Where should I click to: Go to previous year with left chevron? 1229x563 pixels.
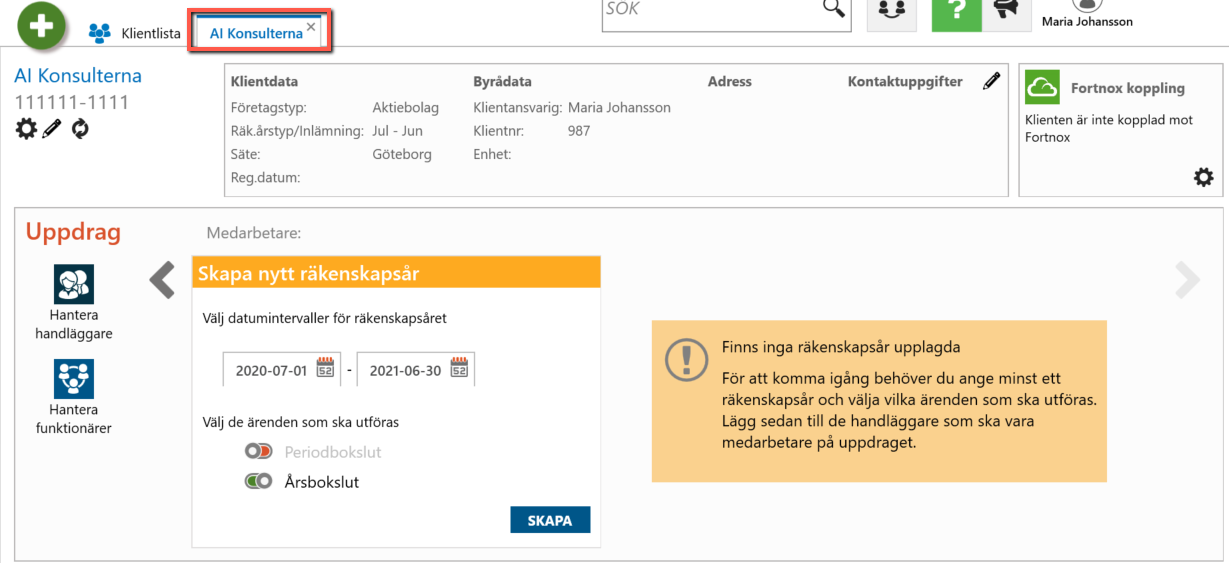(x=162, y=280)
